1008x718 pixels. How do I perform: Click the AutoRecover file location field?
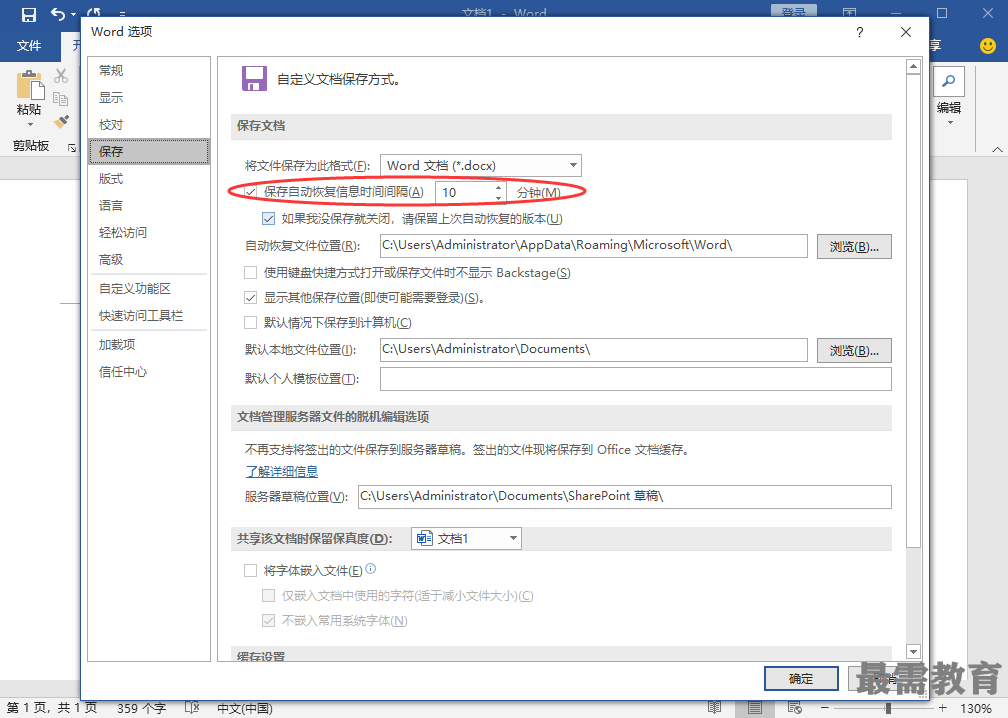click(x=594, y=246)
